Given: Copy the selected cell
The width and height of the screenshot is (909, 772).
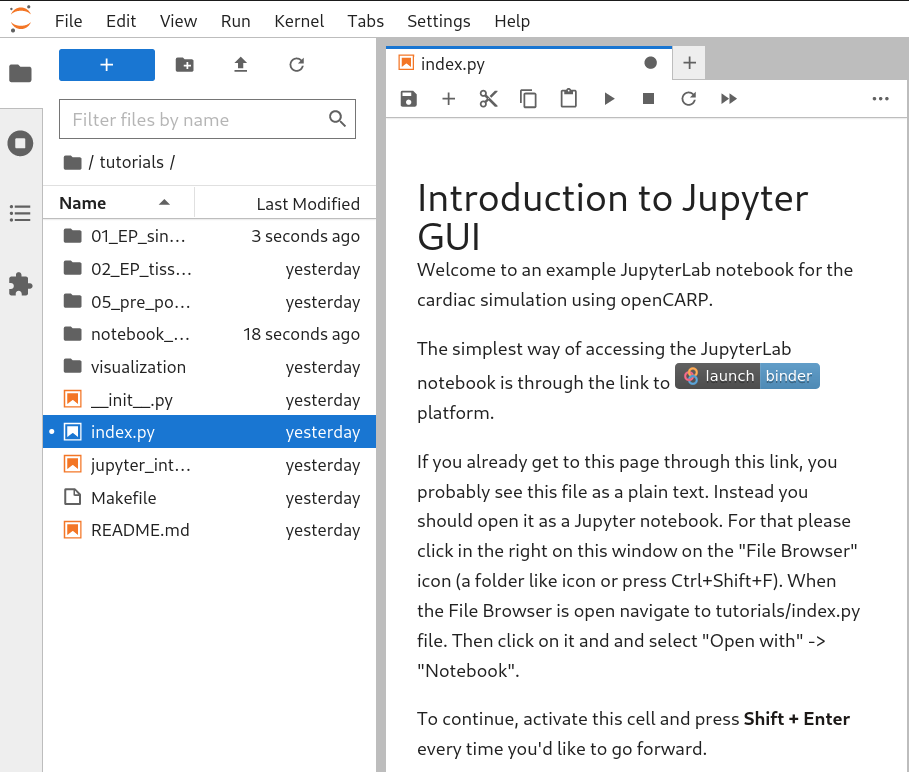Looking at the screenshot, I should click(528, 99).
